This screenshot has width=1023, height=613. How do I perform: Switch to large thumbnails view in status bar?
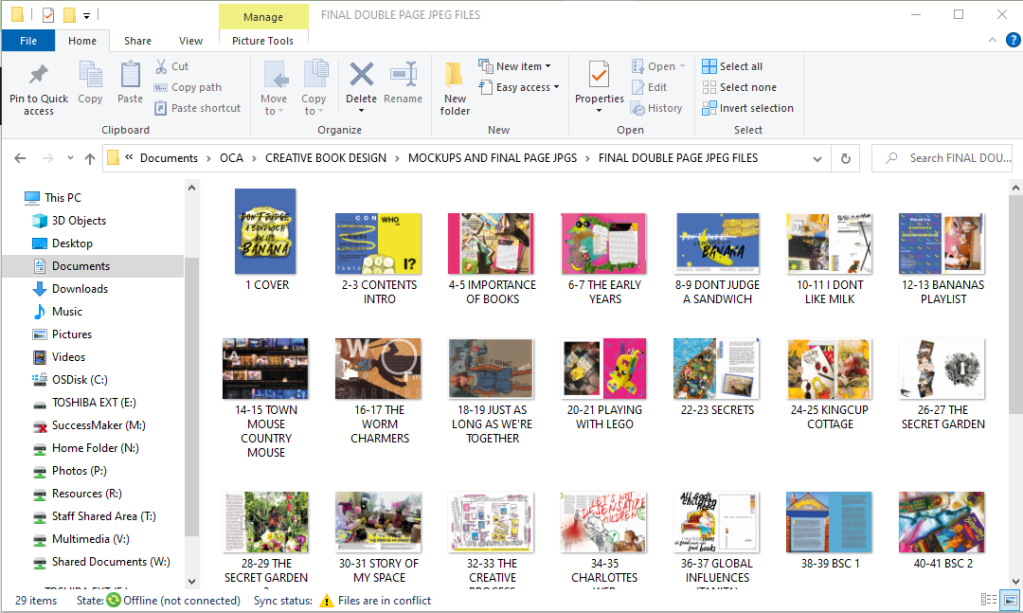pyautogui.click(x=1009, y=600)
